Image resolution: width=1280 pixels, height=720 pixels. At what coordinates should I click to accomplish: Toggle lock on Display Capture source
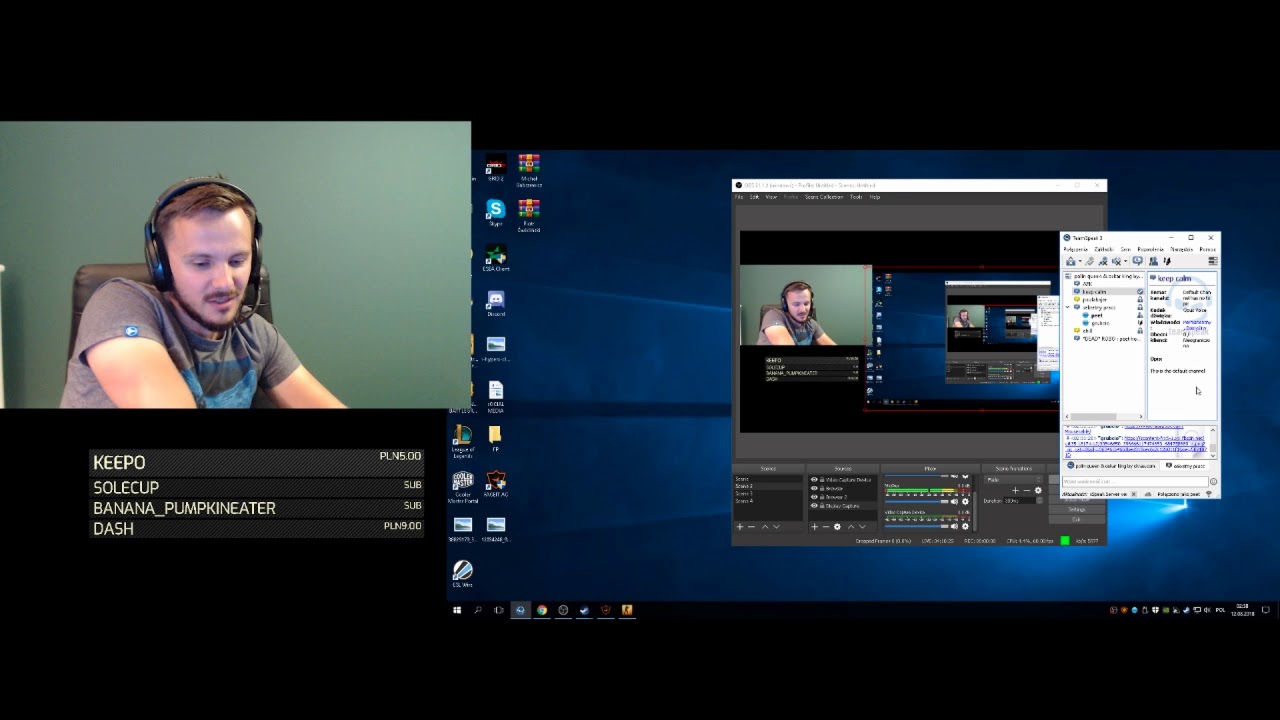pyautogui.click(x=822, y=506)
